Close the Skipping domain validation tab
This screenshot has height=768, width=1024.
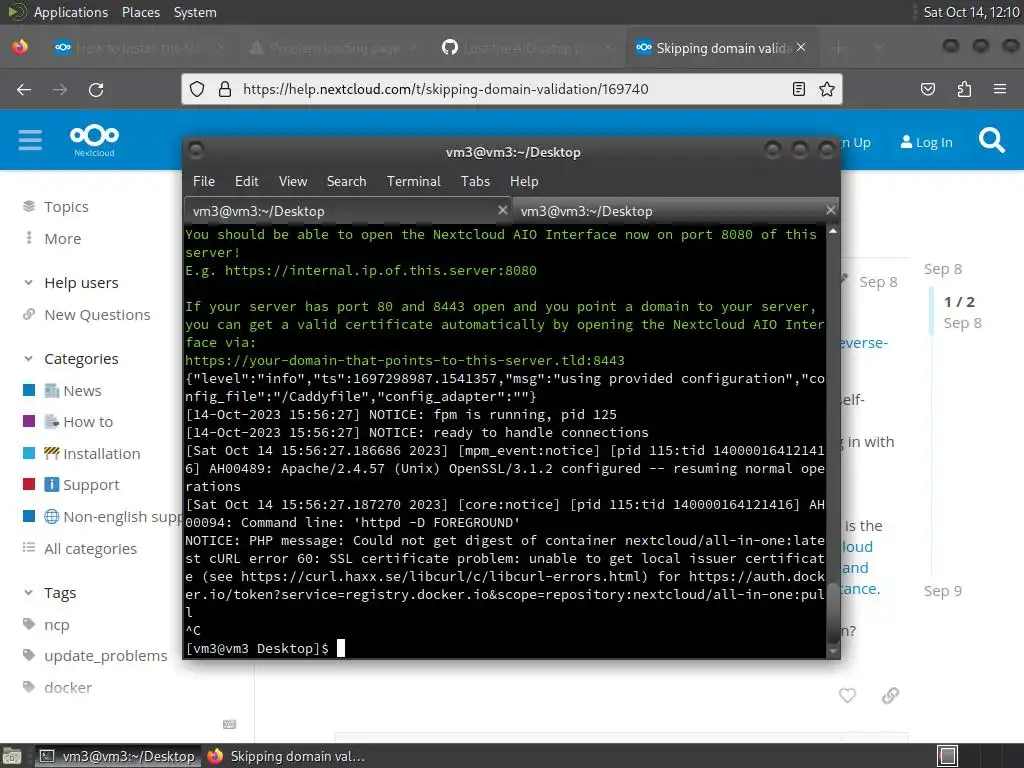click(x=801, y=47)
